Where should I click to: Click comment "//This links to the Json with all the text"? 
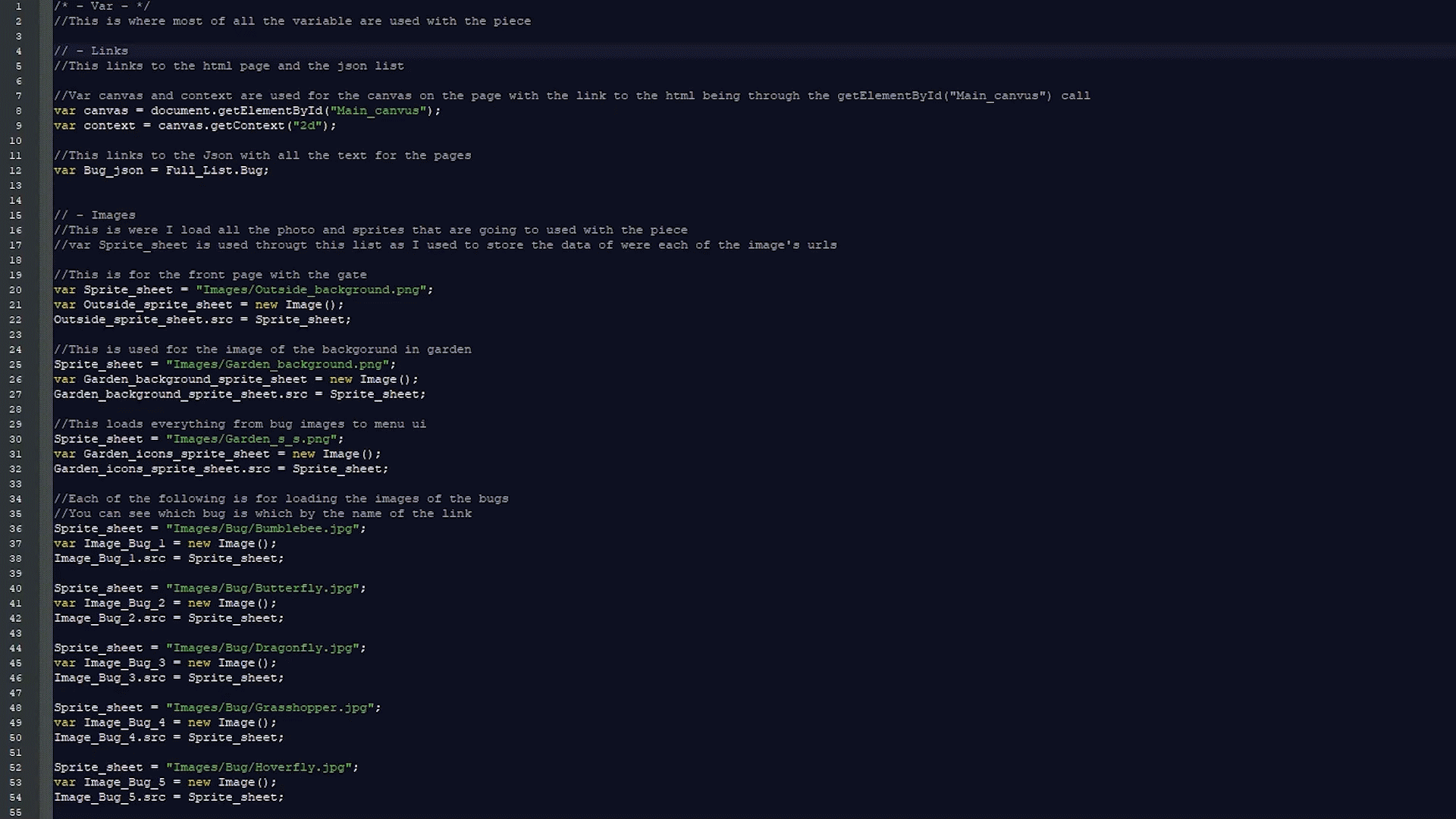(x=262, y=155)
